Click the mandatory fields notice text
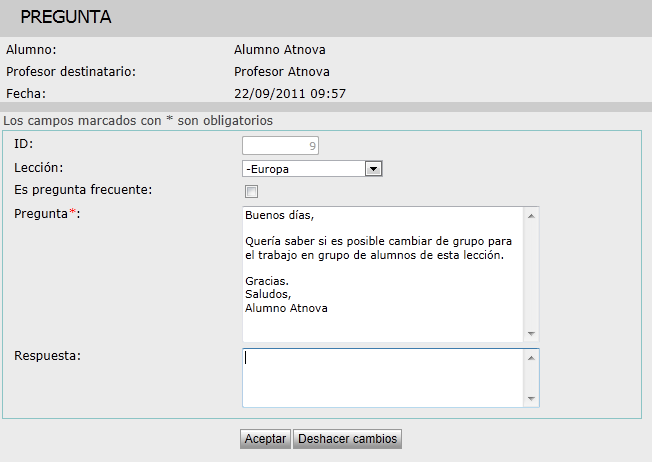The width and height of the screenshot is (652, 462). [x=138, y=121]
